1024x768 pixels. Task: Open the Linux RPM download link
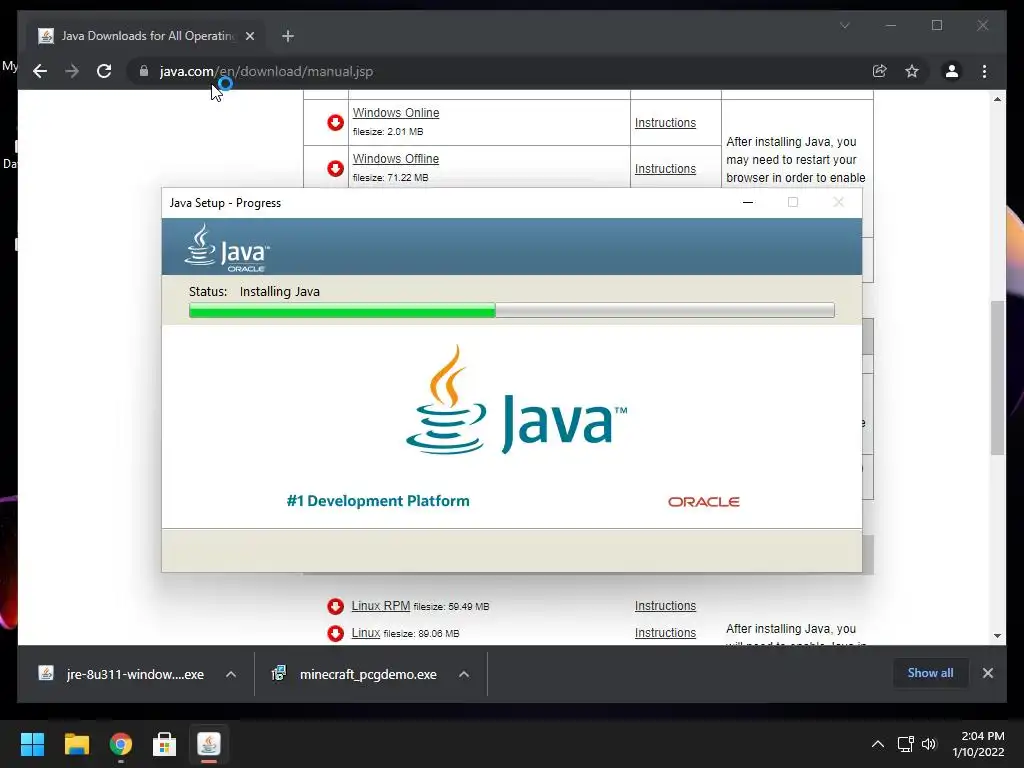coord(381,605)
